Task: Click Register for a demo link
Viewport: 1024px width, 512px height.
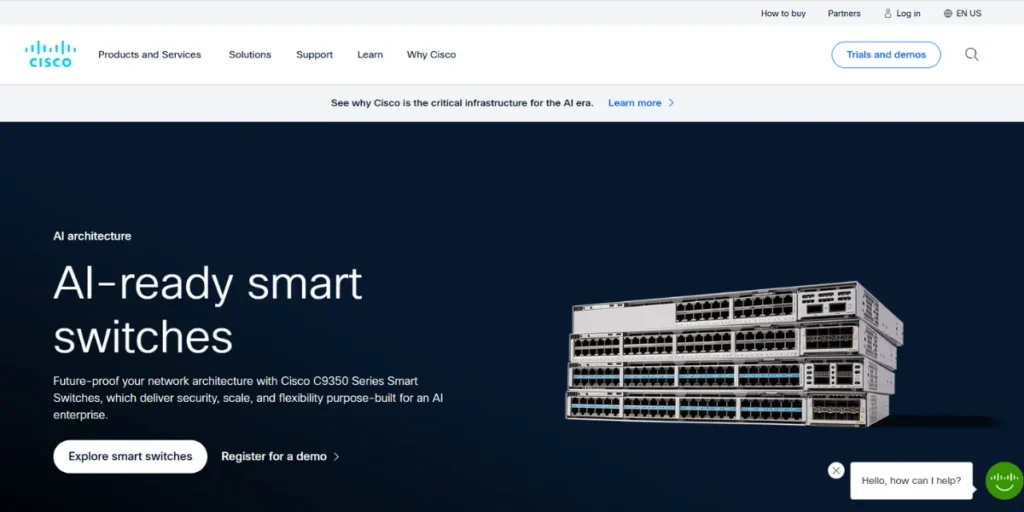Action: pos(274,456)
